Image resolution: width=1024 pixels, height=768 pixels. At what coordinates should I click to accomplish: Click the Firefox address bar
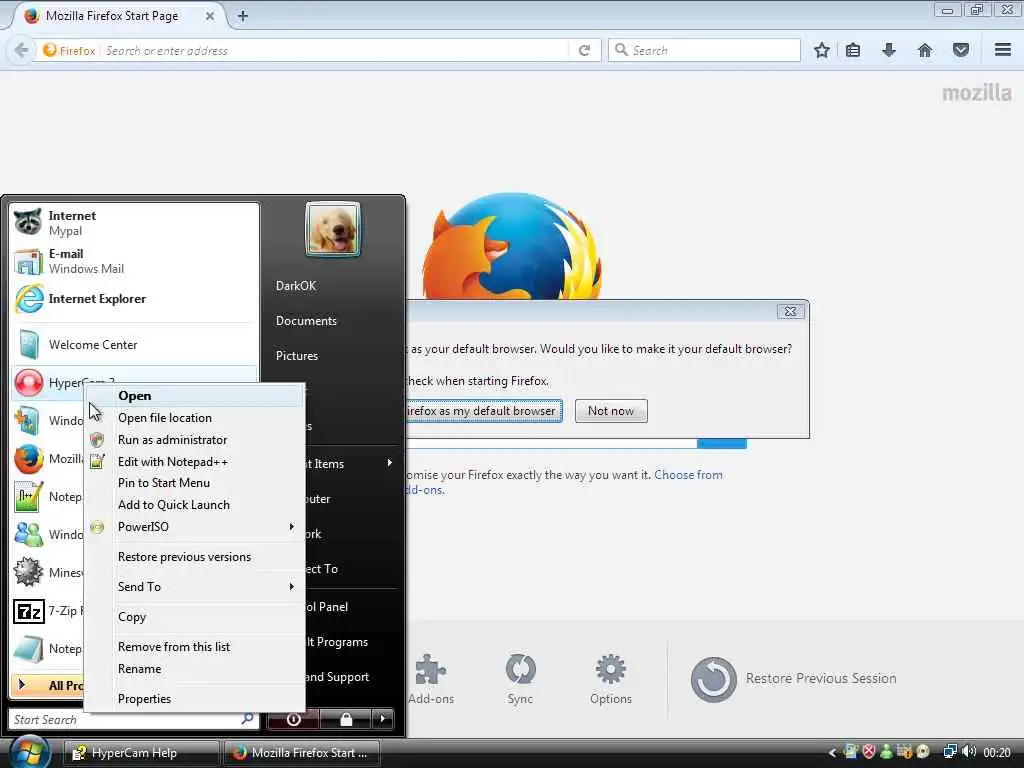tap(333, 50)
